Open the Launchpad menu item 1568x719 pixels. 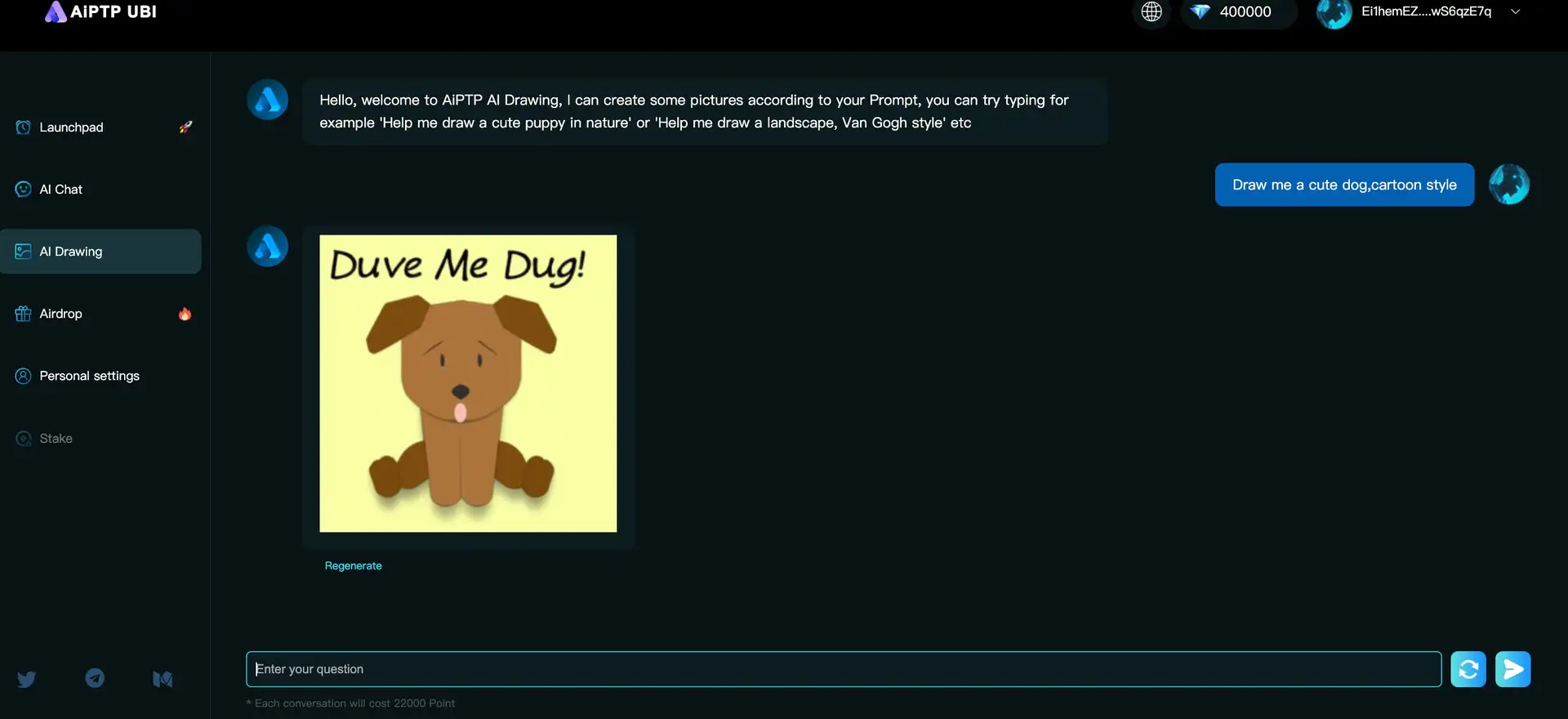[x=72, y=127]
